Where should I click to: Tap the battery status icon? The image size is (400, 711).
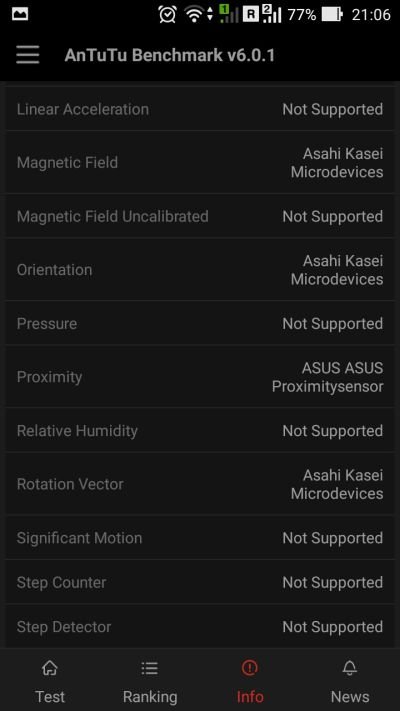point(332,15)
